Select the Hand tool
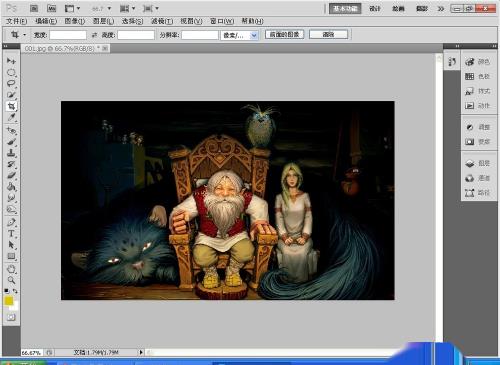500x365 pixels. (11, 269)
